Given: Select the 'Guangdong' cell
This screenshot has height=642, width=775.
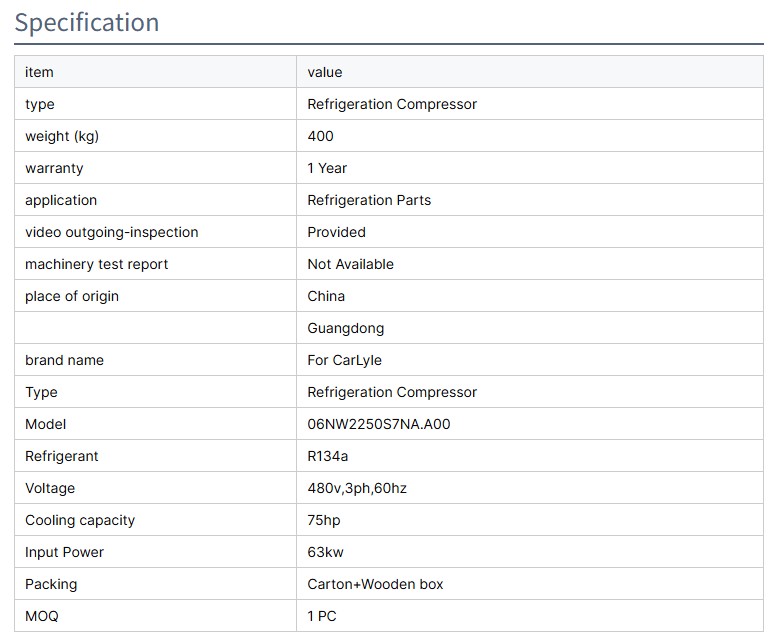Looking at the screenshot, I should point(346,328).
